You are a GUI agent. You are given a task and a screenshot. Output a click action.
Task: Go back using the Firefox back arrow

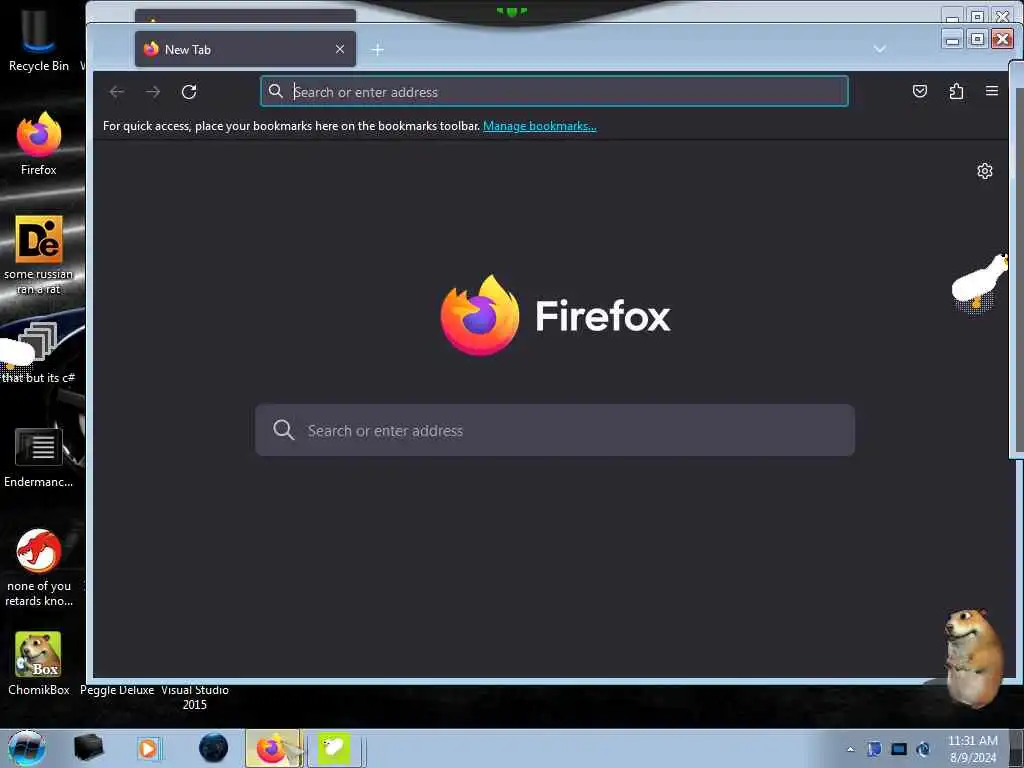pos(117,92)
